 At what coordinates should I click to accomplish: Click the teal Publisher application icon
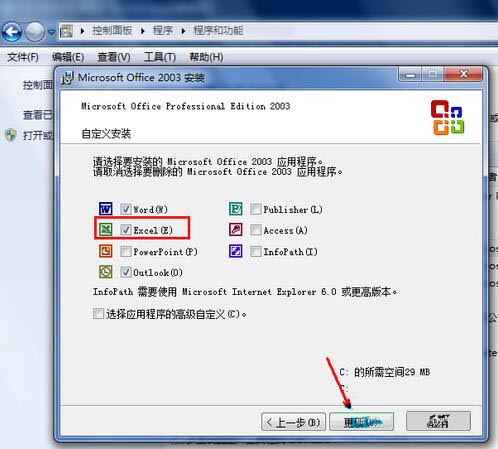click(236, 209)
